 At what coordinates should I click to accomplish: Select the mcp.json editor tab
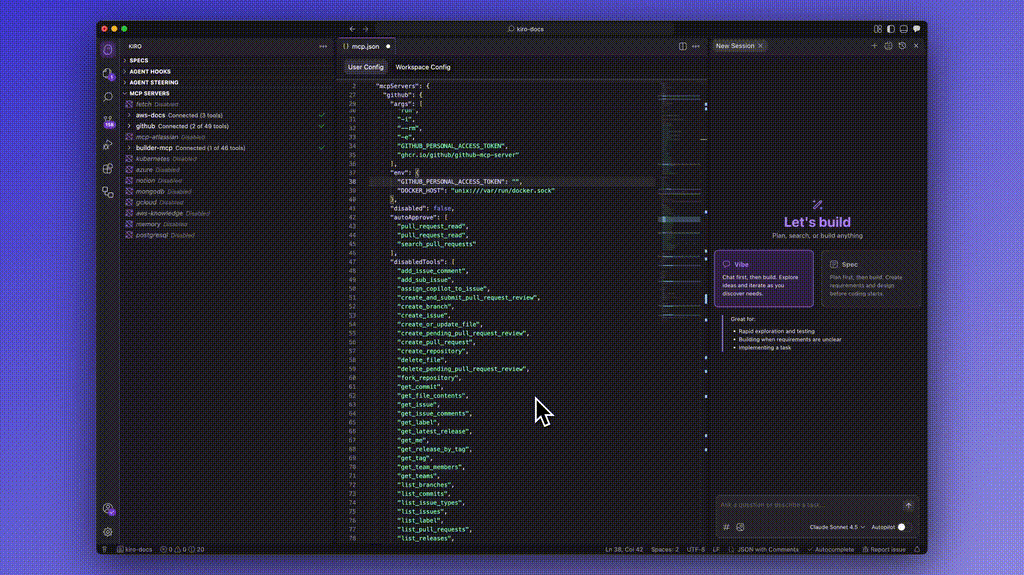(364, 46)
